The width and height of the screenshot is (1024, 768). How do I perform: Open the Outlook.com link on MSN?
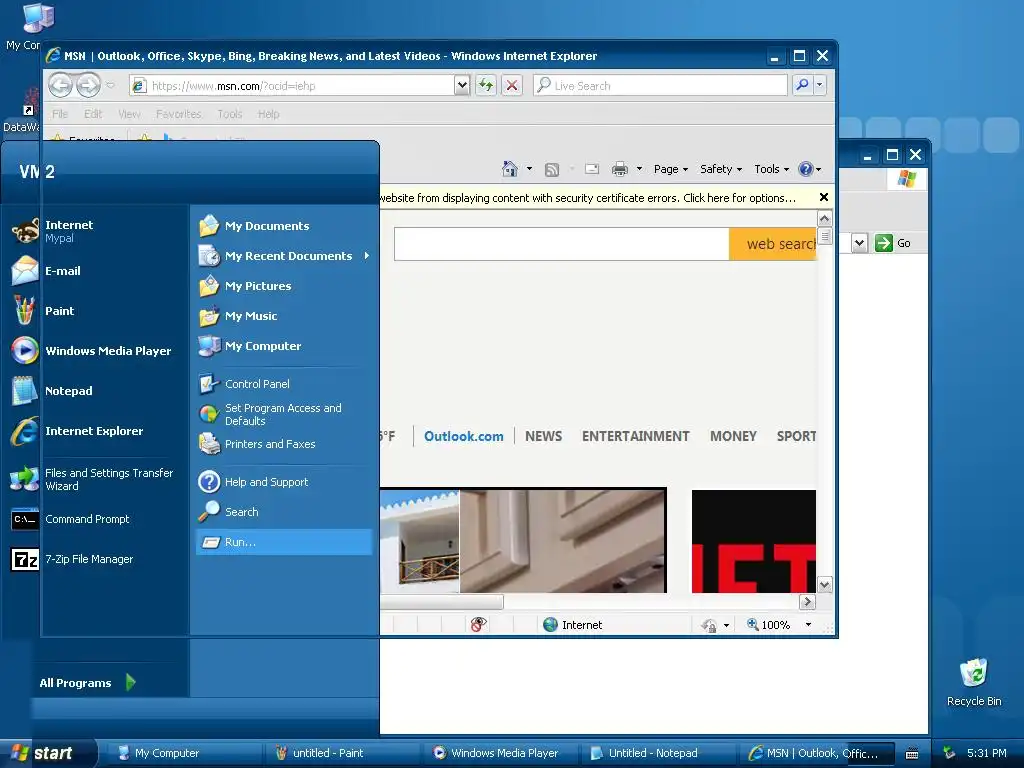(x=464, y=436)
